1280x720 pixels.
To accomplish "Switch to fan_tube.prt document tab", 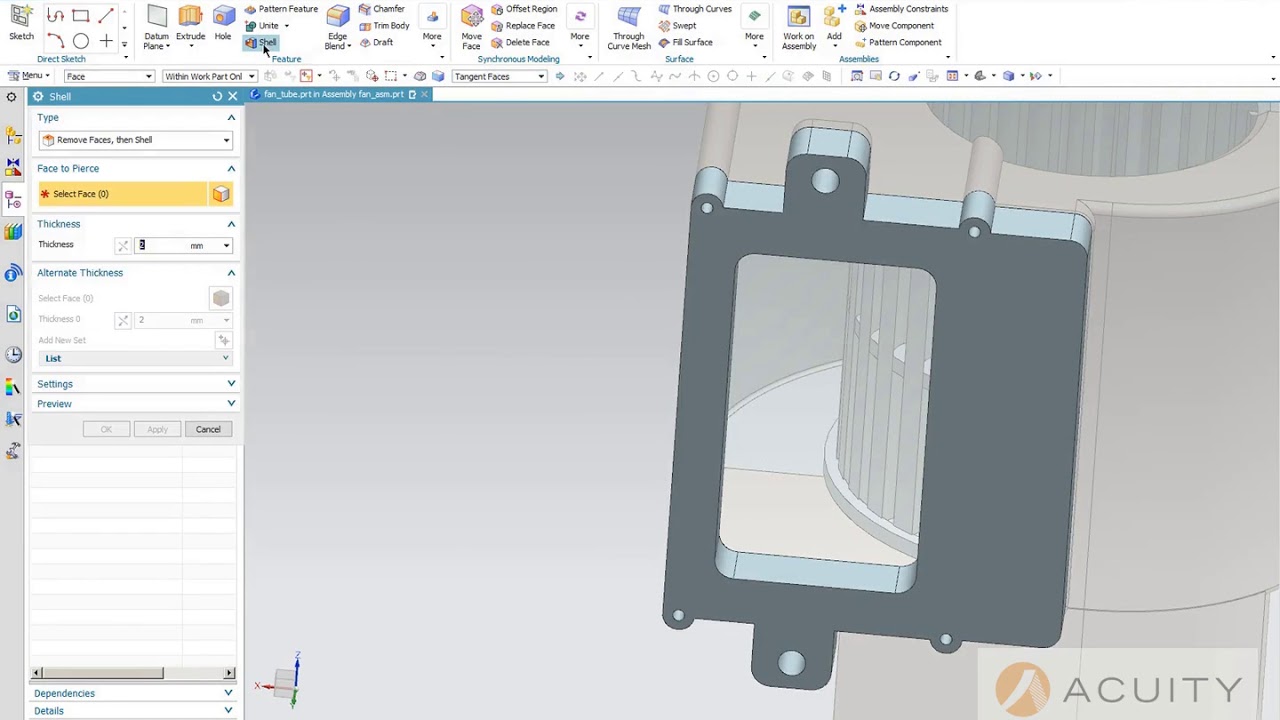I will [x=334, y=94].
